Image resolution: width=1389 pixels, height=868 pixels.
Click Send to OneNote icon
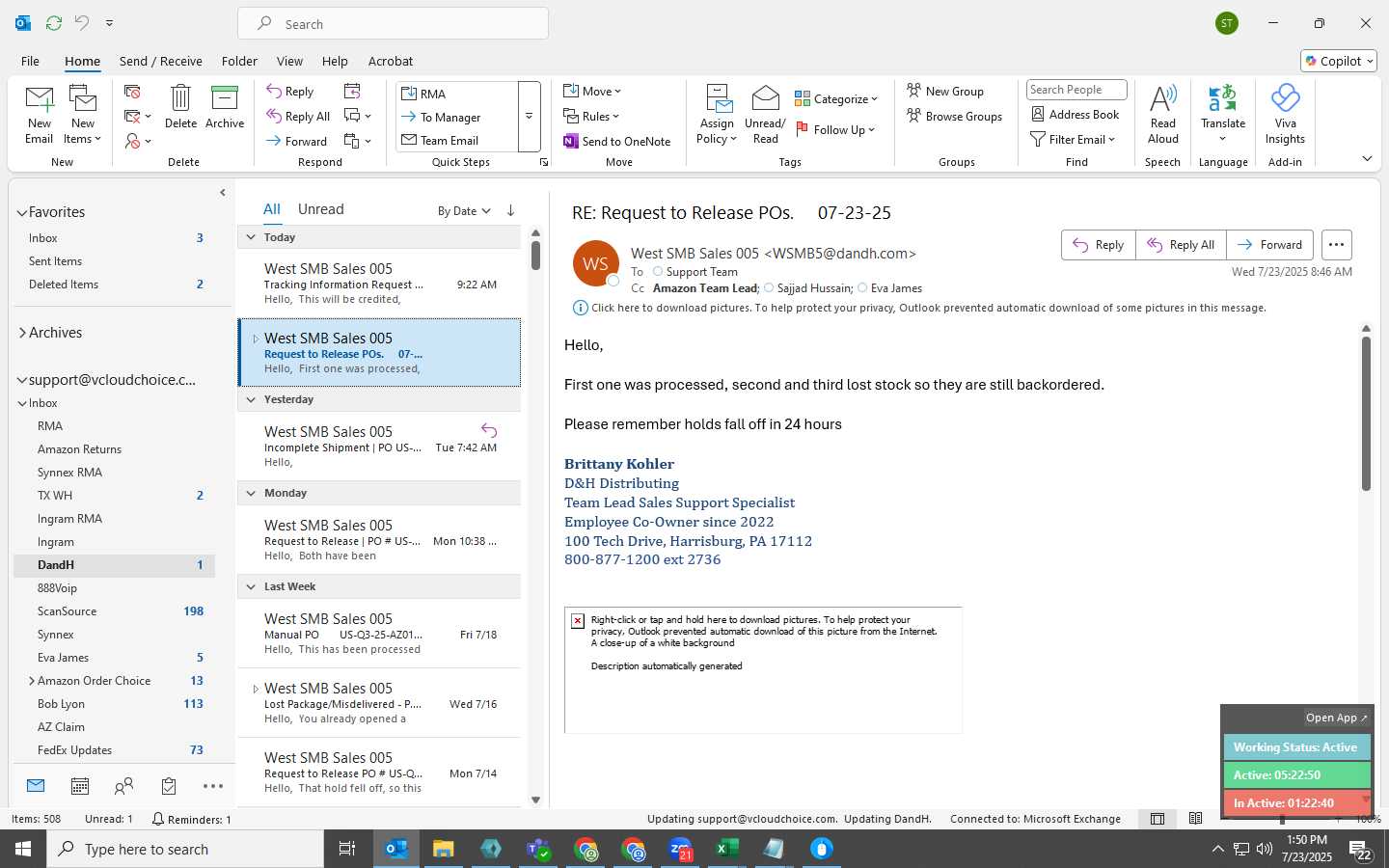pyautogui.click(x=617, y=141)
